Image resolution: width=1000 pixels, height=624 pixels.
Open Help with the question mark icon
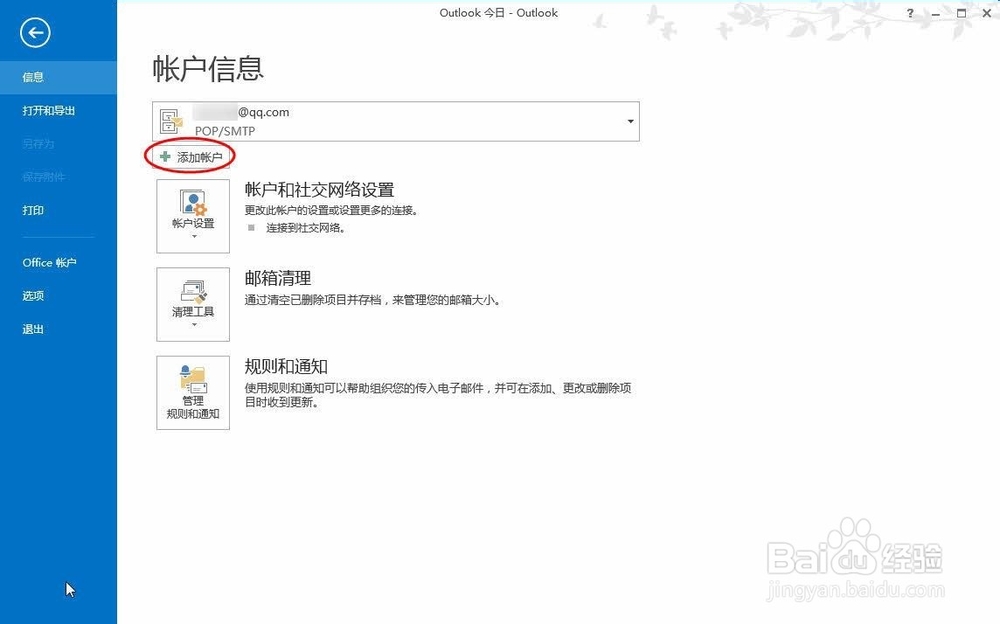coord(910,13)
